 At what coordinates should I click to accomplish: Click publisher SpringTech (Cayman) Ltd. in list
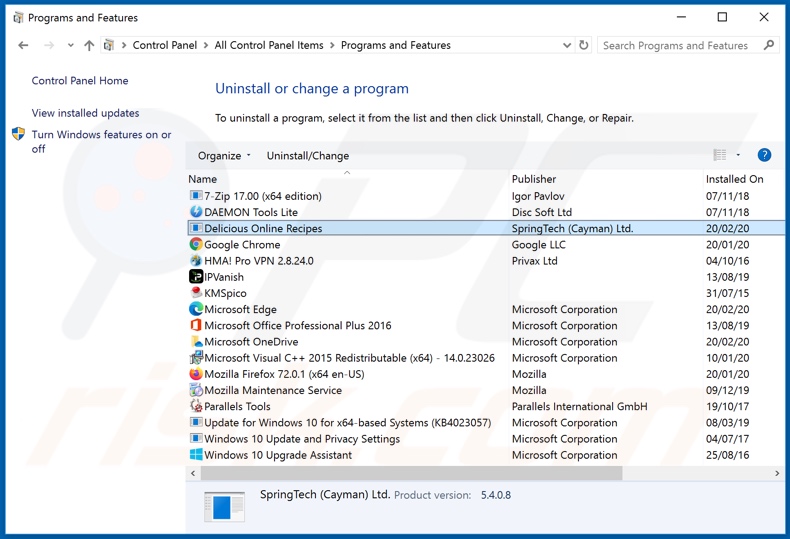click(572, 228)
